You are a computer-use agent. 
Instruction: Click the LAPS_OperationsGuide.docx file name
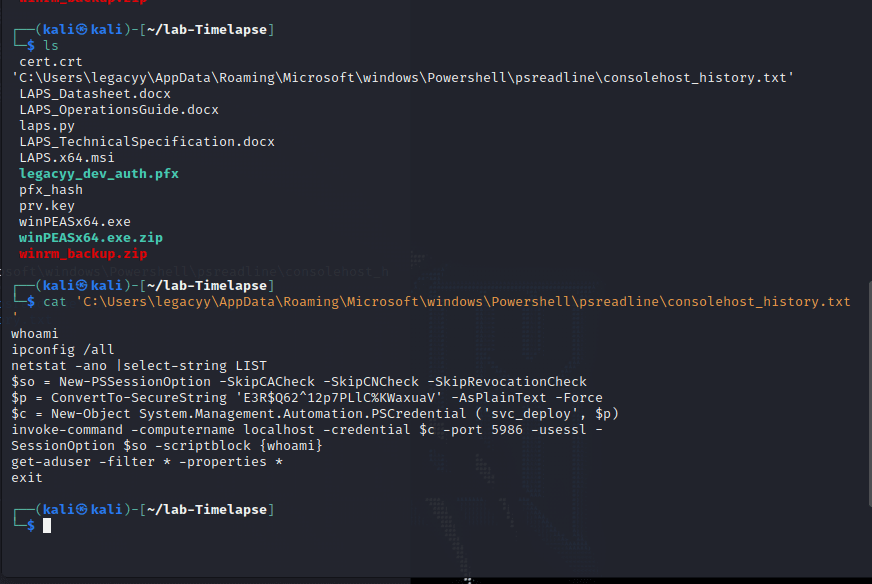click(x=118, y=110)
